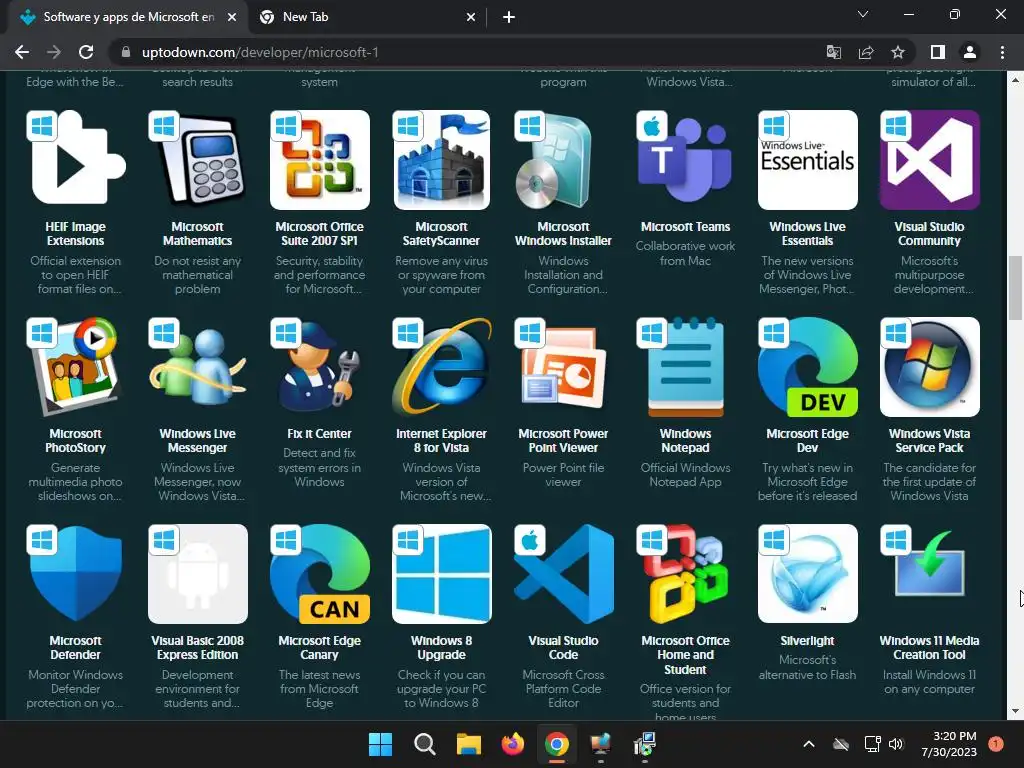Translate this page via translate icon
This screenshot has height=768, width=1024.
834,52
